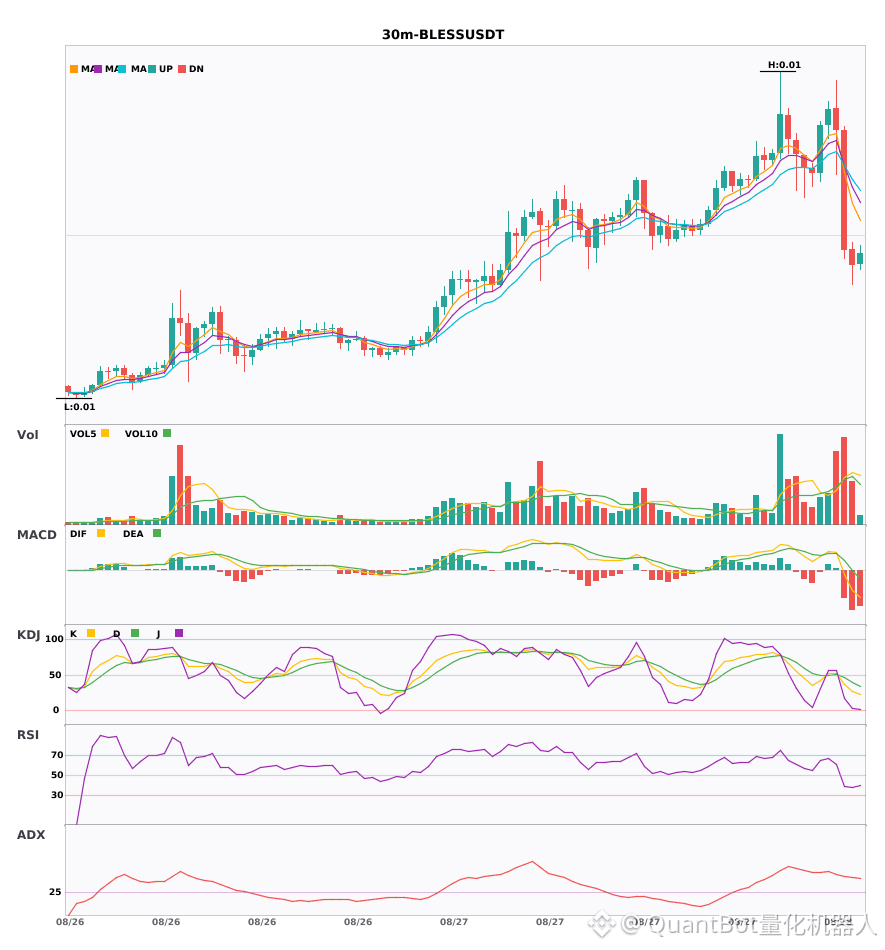Click the KDJ axis value 0

click(x=56, y=710)
